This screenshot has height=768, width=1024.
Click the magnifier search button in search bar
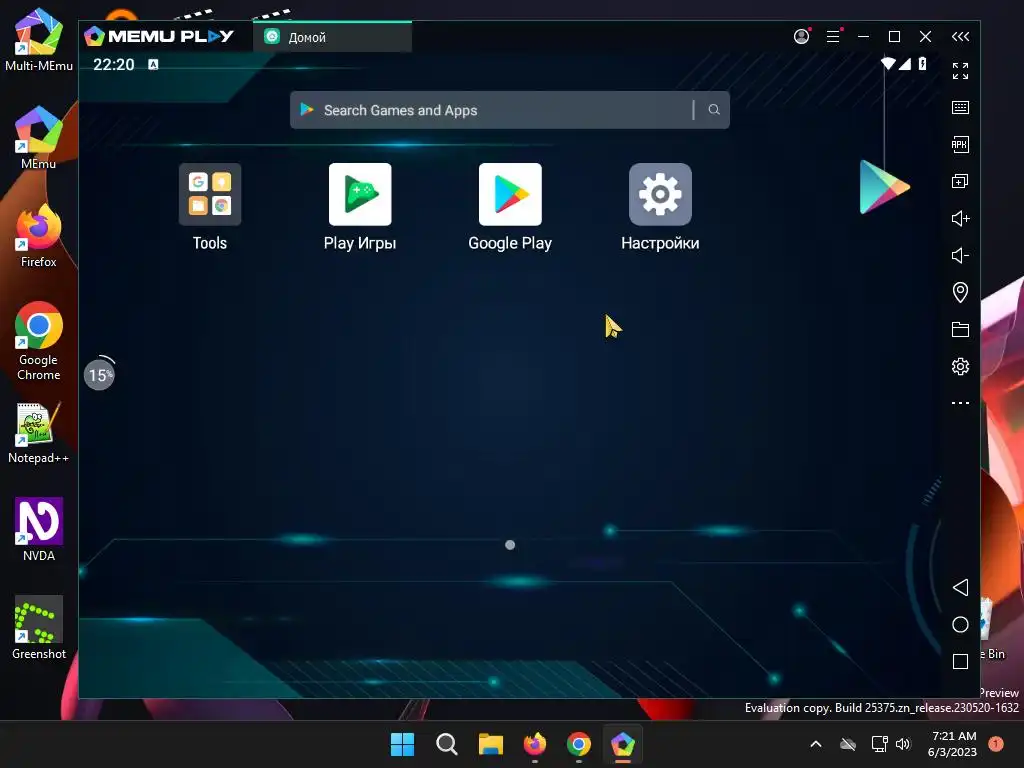point(714,110)
